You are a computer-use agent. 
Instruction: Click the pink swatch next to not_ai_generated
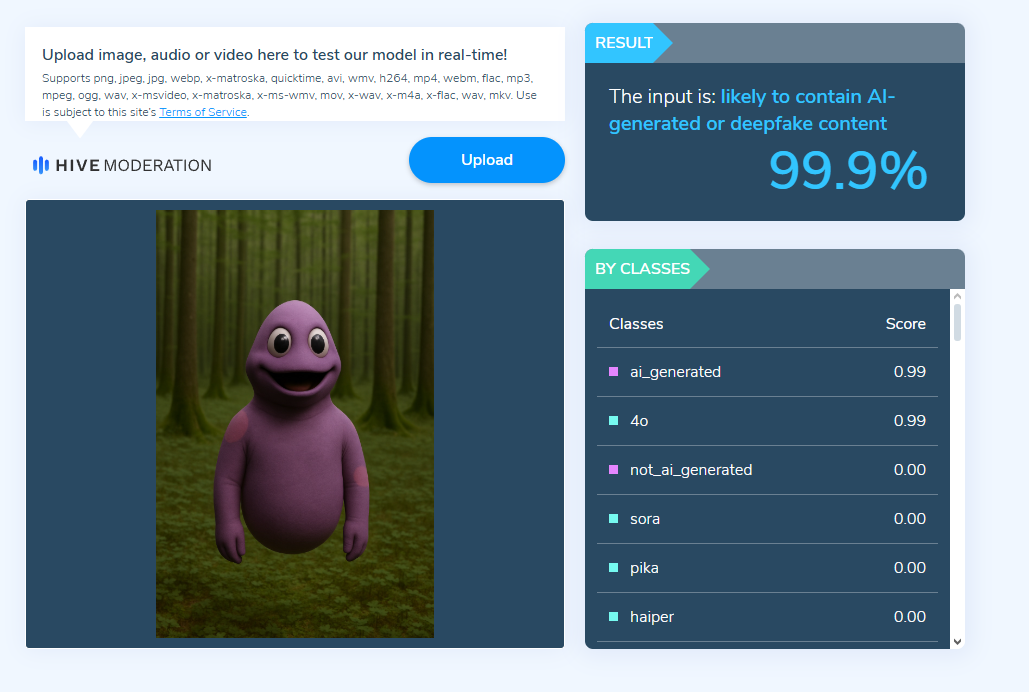click(x=614, y=469)
